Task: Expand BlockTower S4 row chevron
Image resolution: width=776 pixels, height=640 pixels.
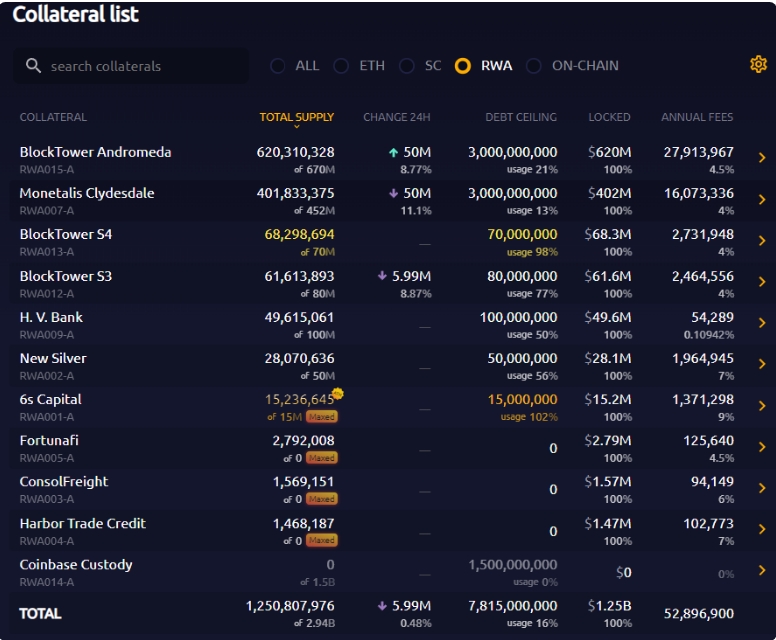Action: click(762, 241)
